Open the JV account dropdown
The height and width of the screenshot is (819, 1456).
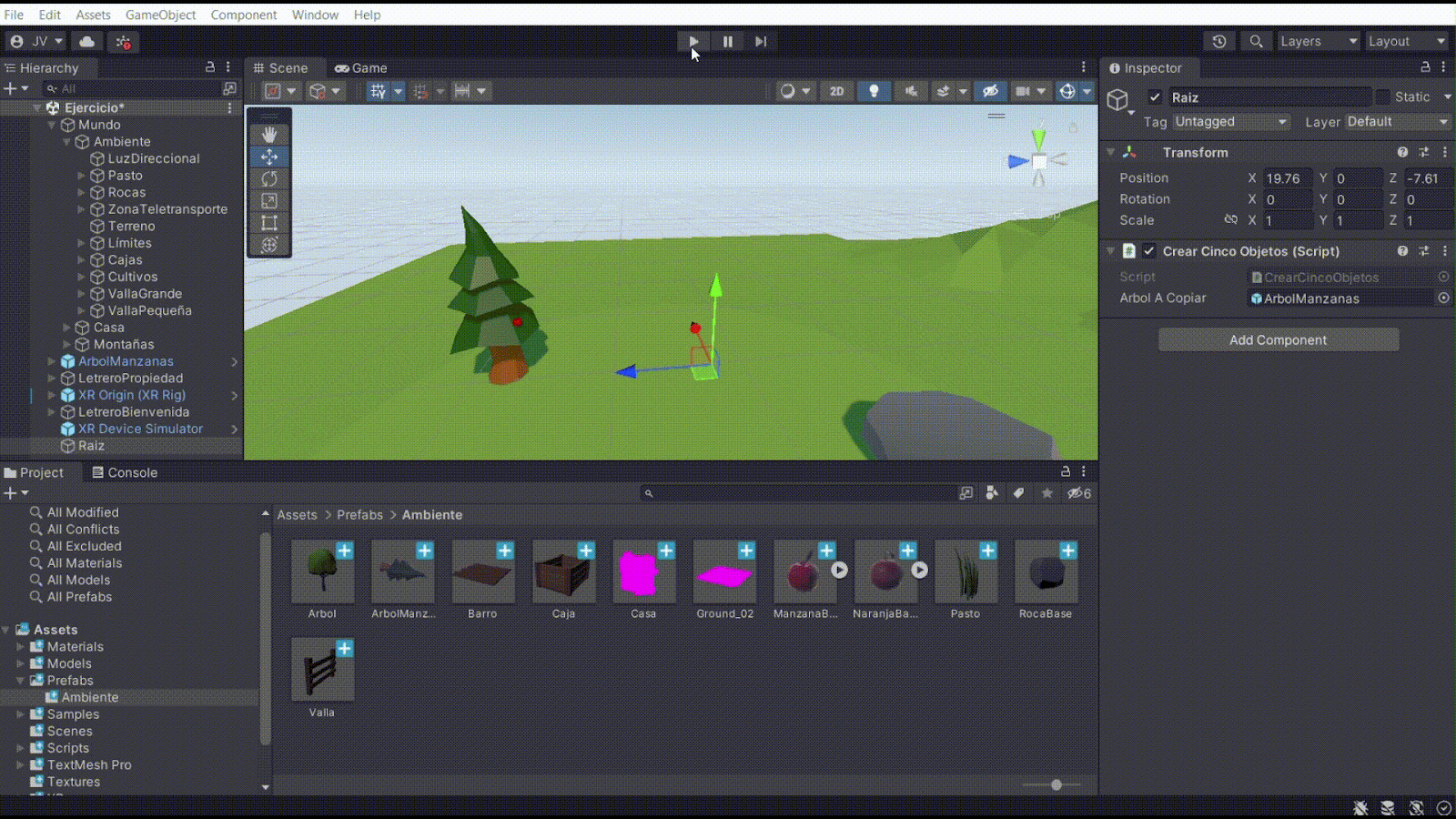(36, 41)
